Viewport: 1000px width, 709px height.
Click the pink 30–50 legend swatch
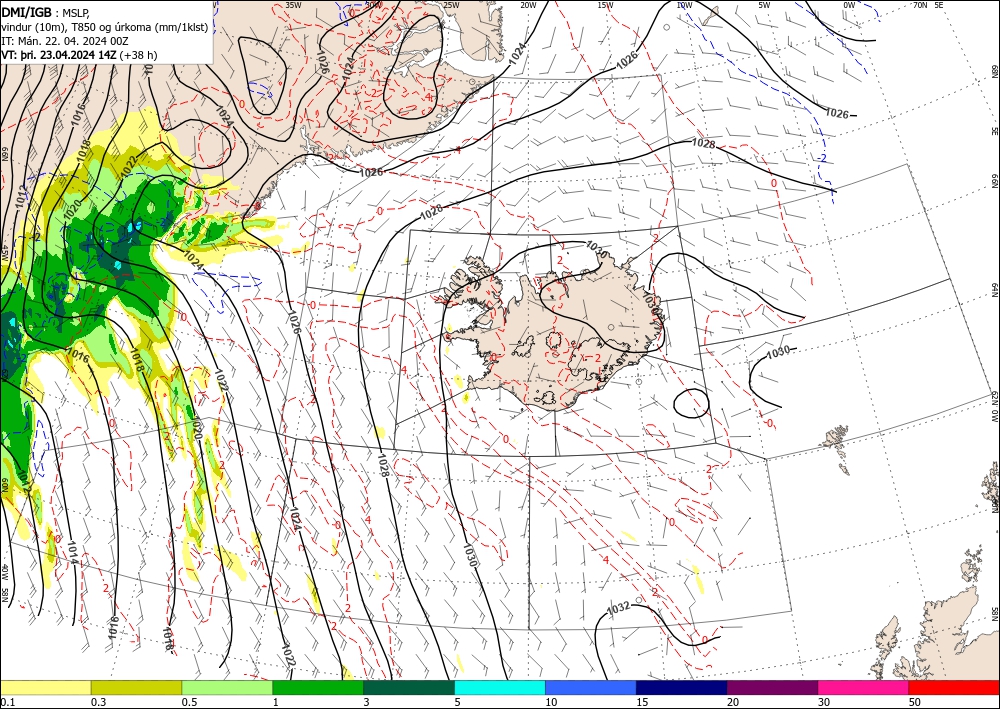864,687
